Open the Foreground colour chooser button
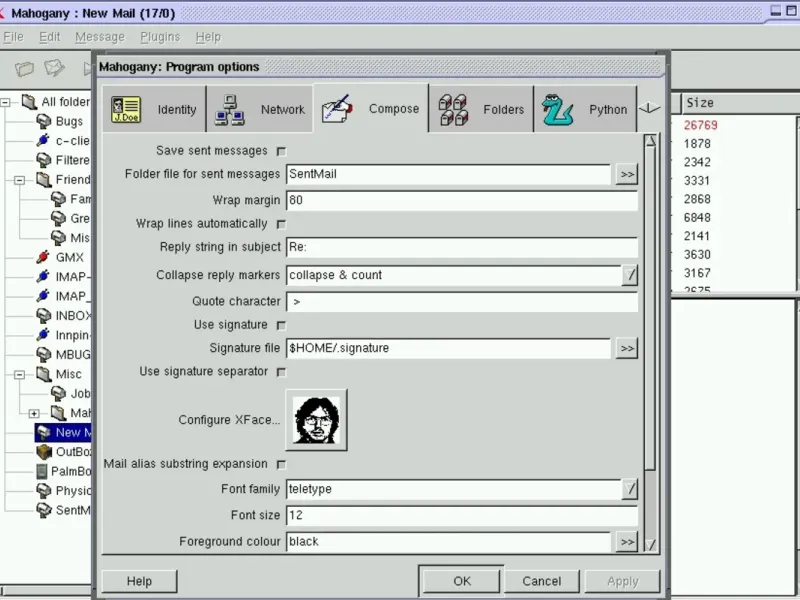The height and width of the screenshot is (600, 800). (627, 542)
